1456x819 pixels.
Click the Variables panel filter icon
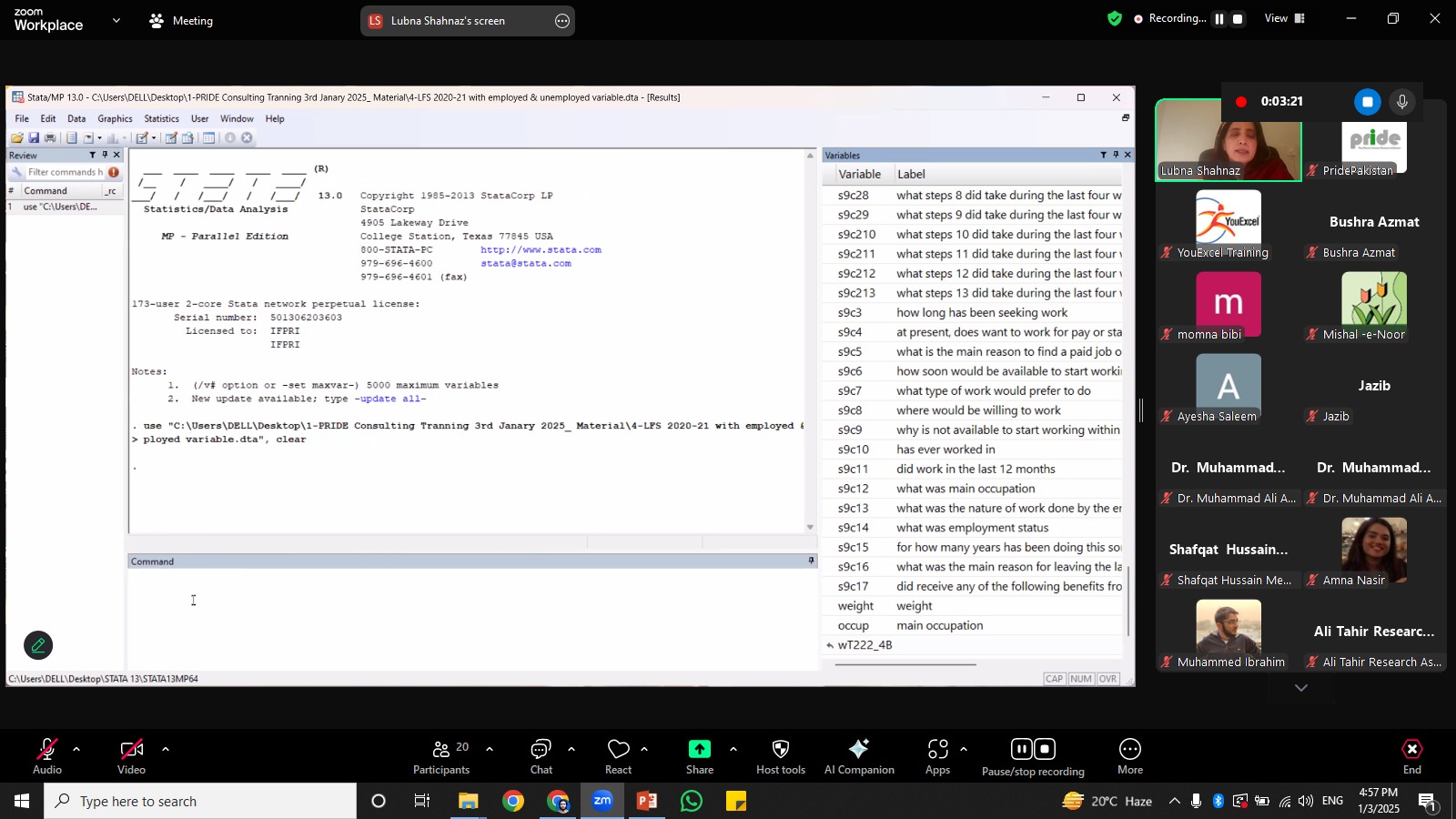click(x=1103, y=155)
